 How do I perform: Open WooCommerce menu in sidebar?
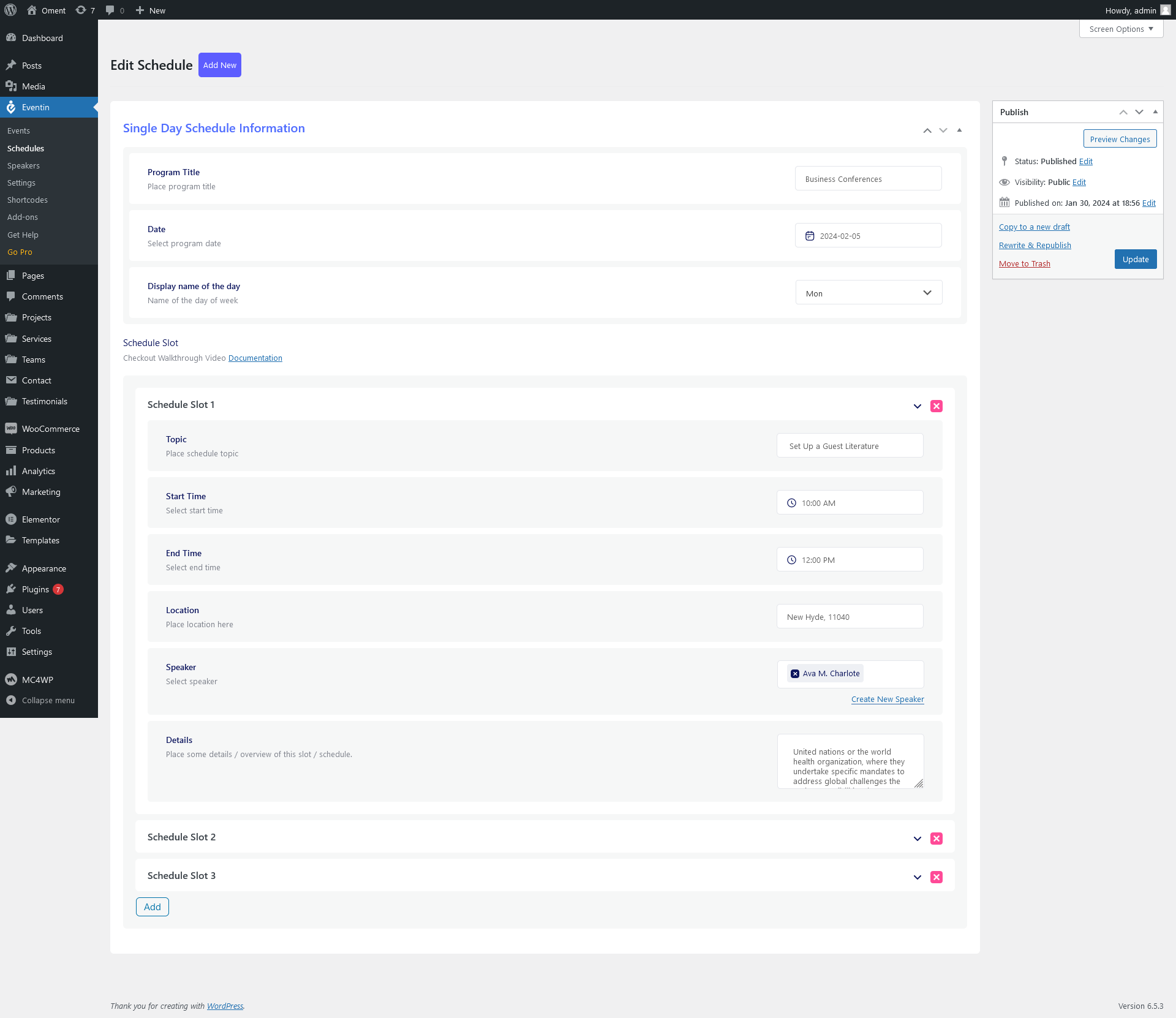pyautogui.click(x=50, y=429)
